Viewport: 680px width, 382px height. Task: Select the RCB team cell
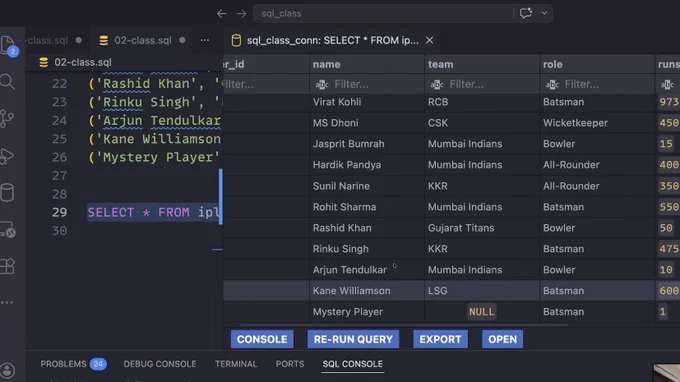pyautogui.click(x=482, y=102)
